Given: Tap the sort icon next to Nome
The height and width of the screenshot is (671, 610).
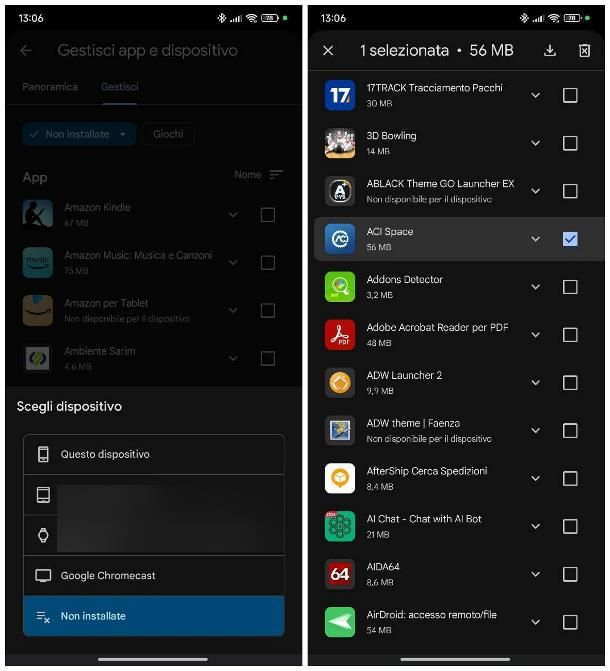Looking at the screenshot, I should (276, 175).
